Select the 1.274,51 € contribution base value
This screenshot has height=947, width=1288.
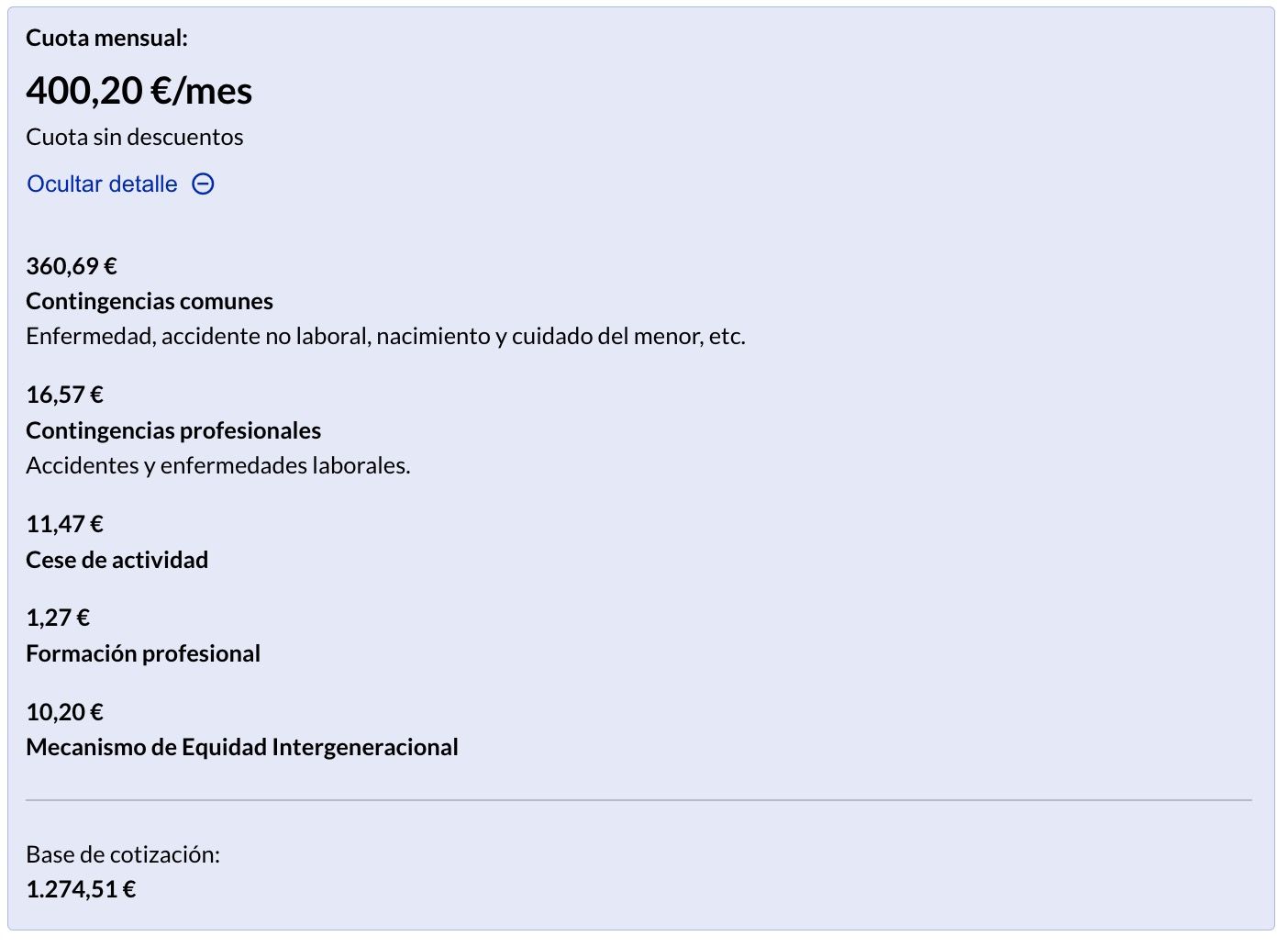coord(80,889)
